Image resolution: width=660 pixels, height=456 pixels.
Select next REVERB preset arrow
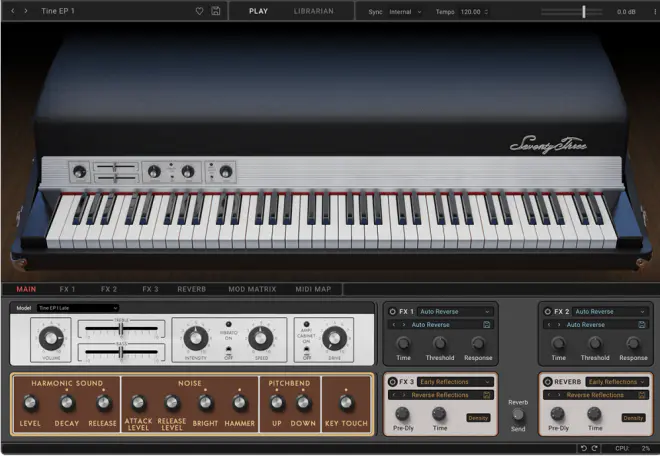point(559,395)
